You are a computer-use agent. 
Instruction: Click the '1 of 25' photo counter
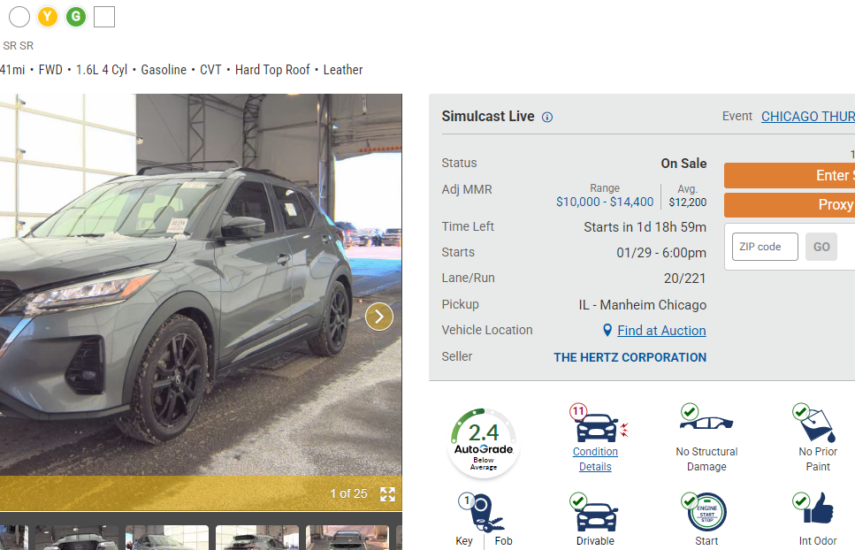click(348, 494)
